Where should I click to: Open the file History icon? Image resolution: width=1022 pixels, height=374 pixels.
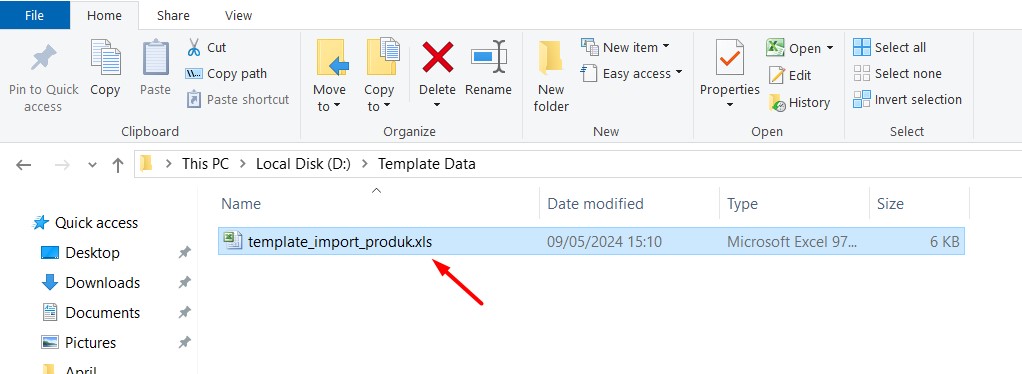777,102
